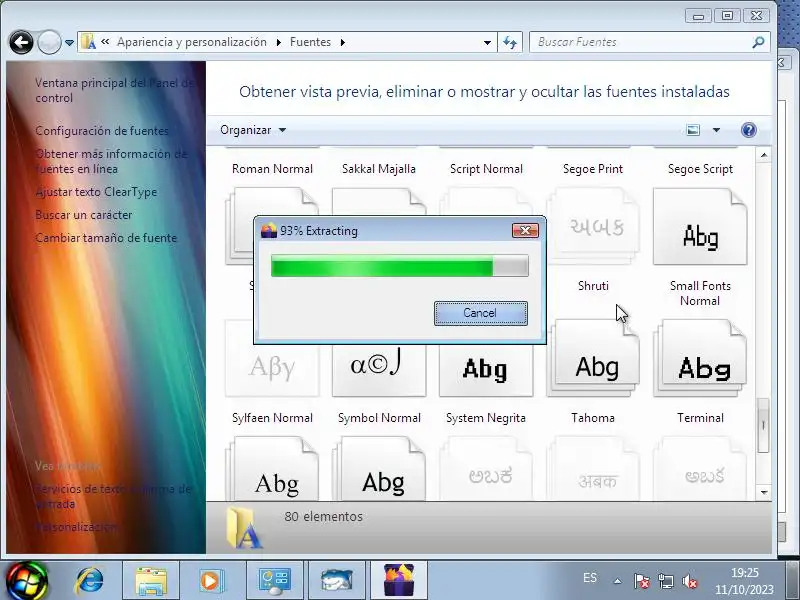Open Obtener más información de fuentes en línea
The image size is (800, 600).
[x=111, y=161]
